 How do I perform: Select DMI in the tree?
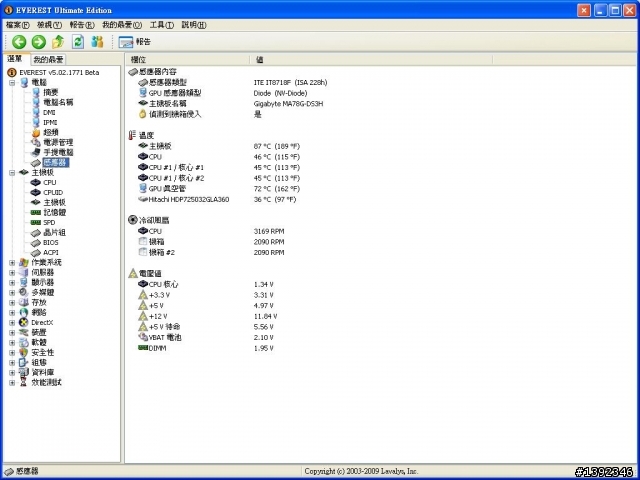49,113
